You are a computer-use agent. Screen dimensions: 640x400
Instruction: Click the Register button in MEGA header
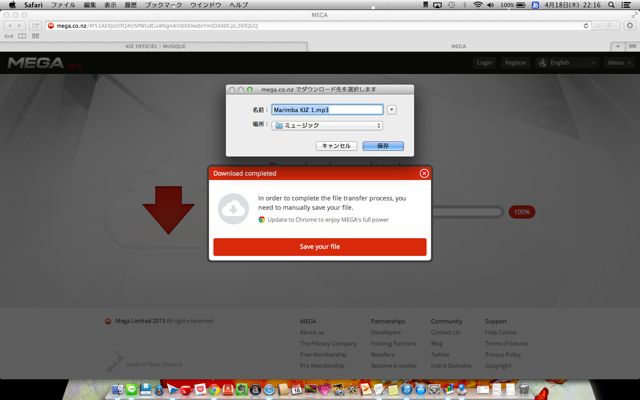pyautogui.click(x=516, y=63)
